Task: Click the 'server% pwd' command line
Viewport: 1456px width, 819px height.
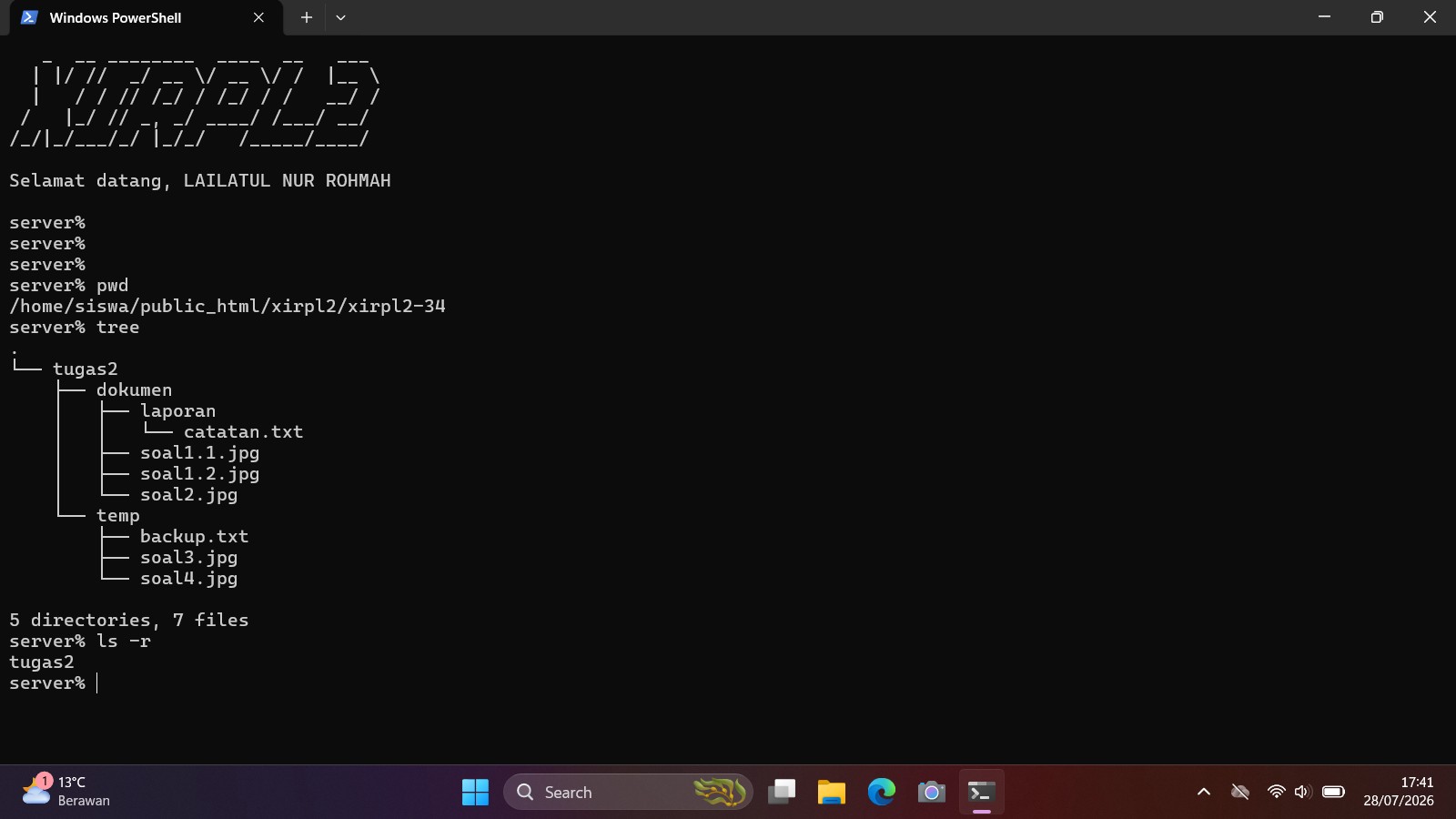Action: (69, 286)
